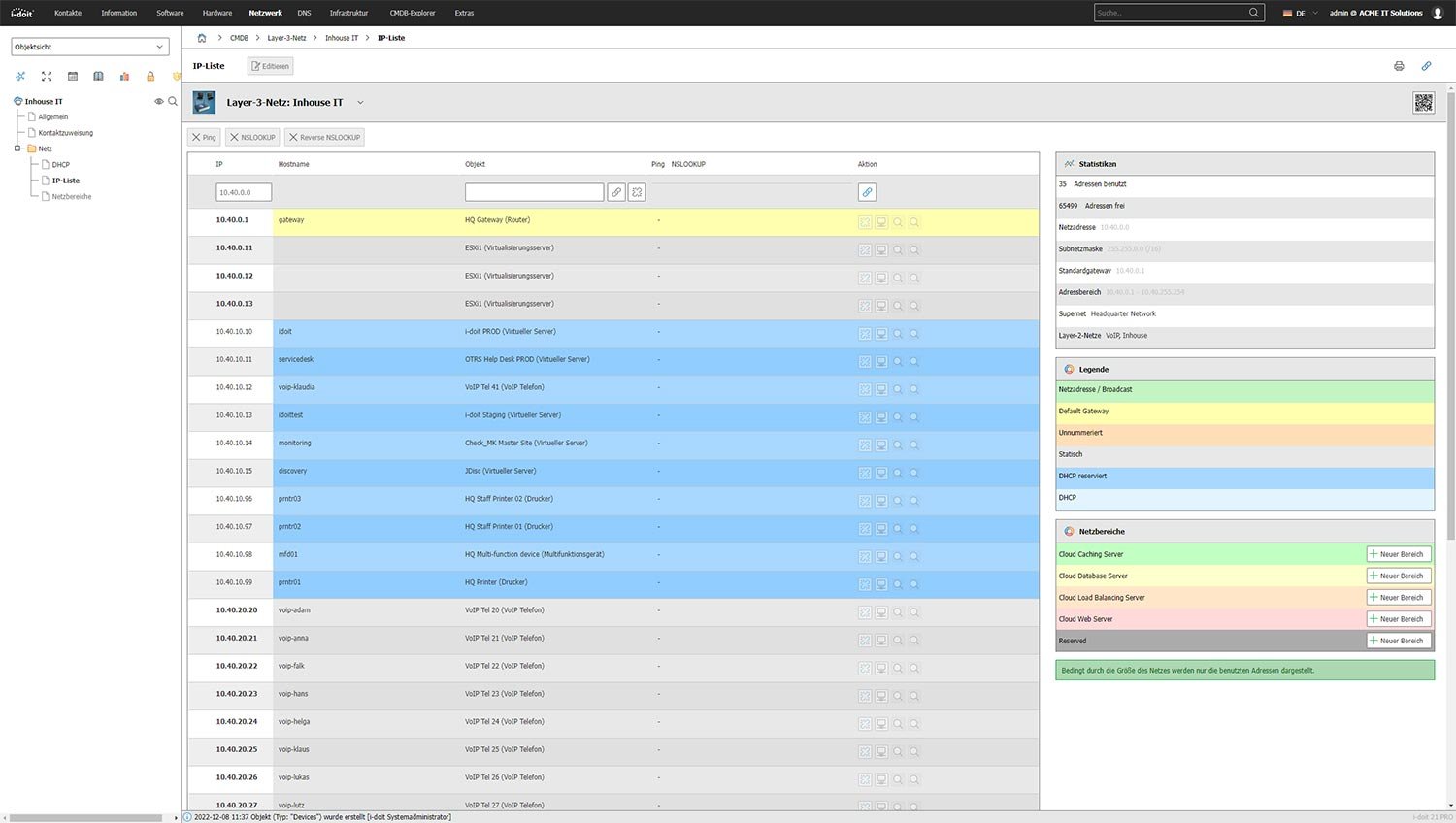Collapse the Netz folder in the tree
This screenshot has width=1456, height=823.
pos(17,148)
